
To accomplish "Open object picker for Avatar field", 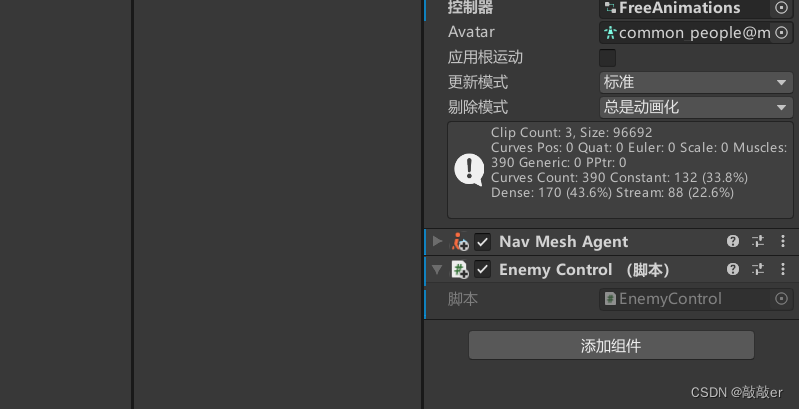I will click(x=781, y=33).
